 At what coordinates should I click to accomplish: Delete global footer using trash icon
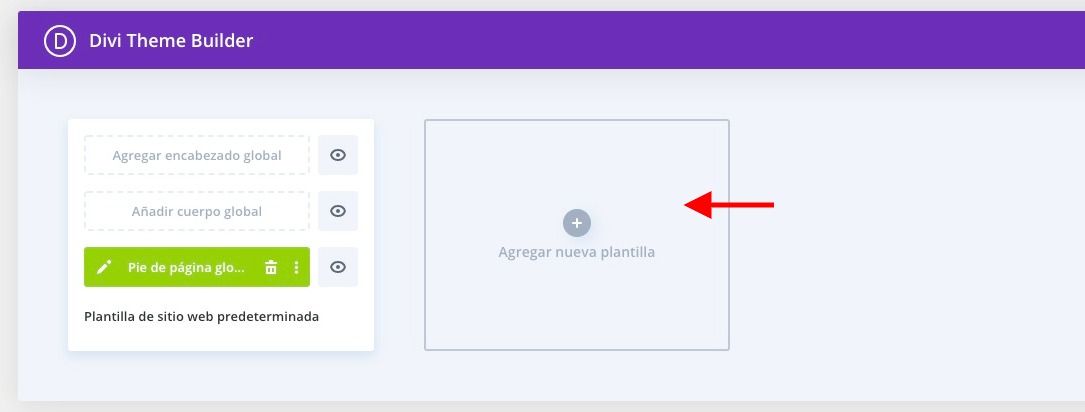[271, 267]
